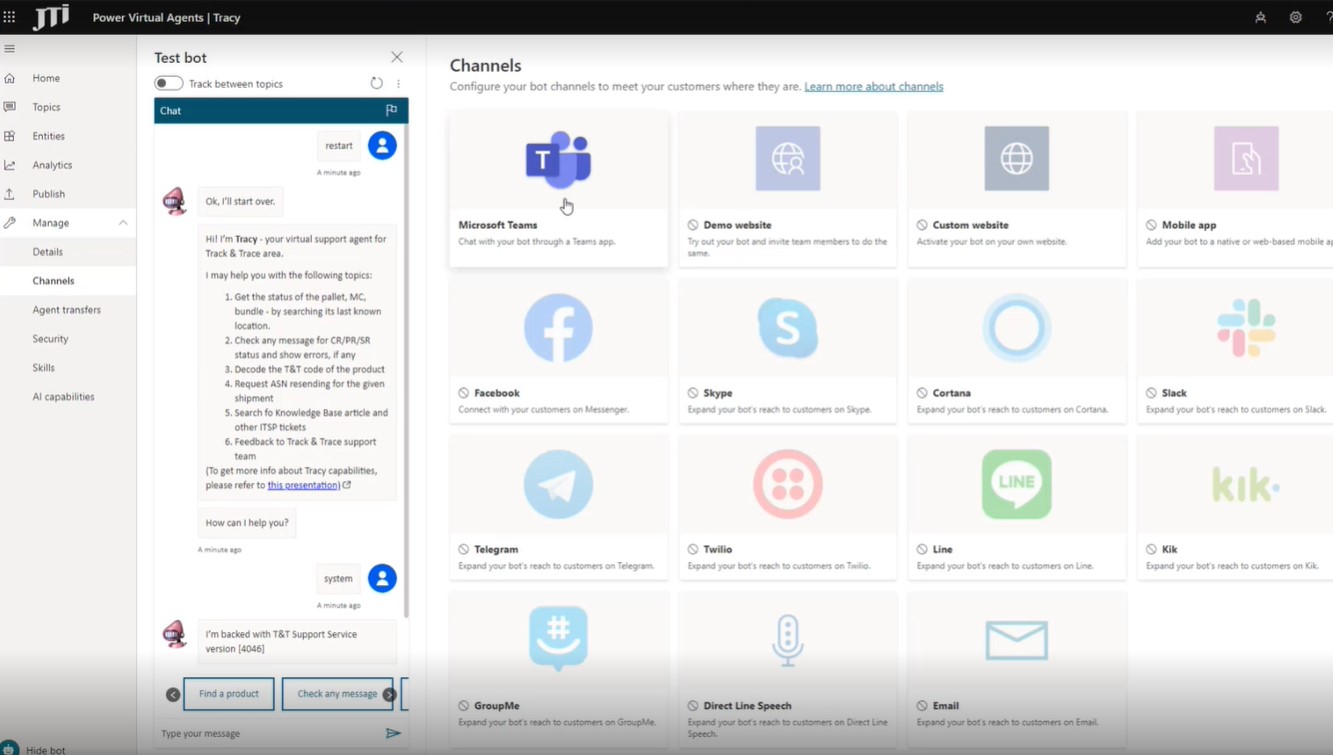Select the Telegram channel icon

point(558,484)
